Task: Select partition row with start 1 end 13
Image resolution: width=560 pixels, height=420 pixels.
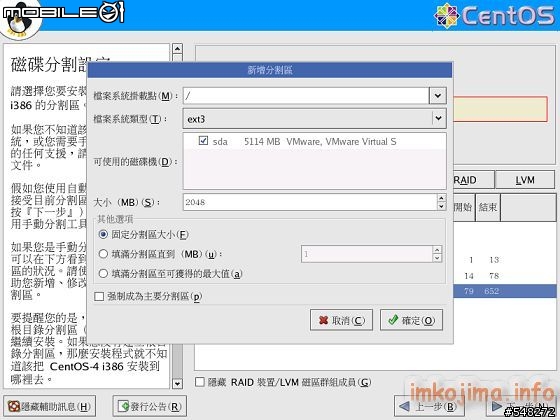Action: pos(505,260)
